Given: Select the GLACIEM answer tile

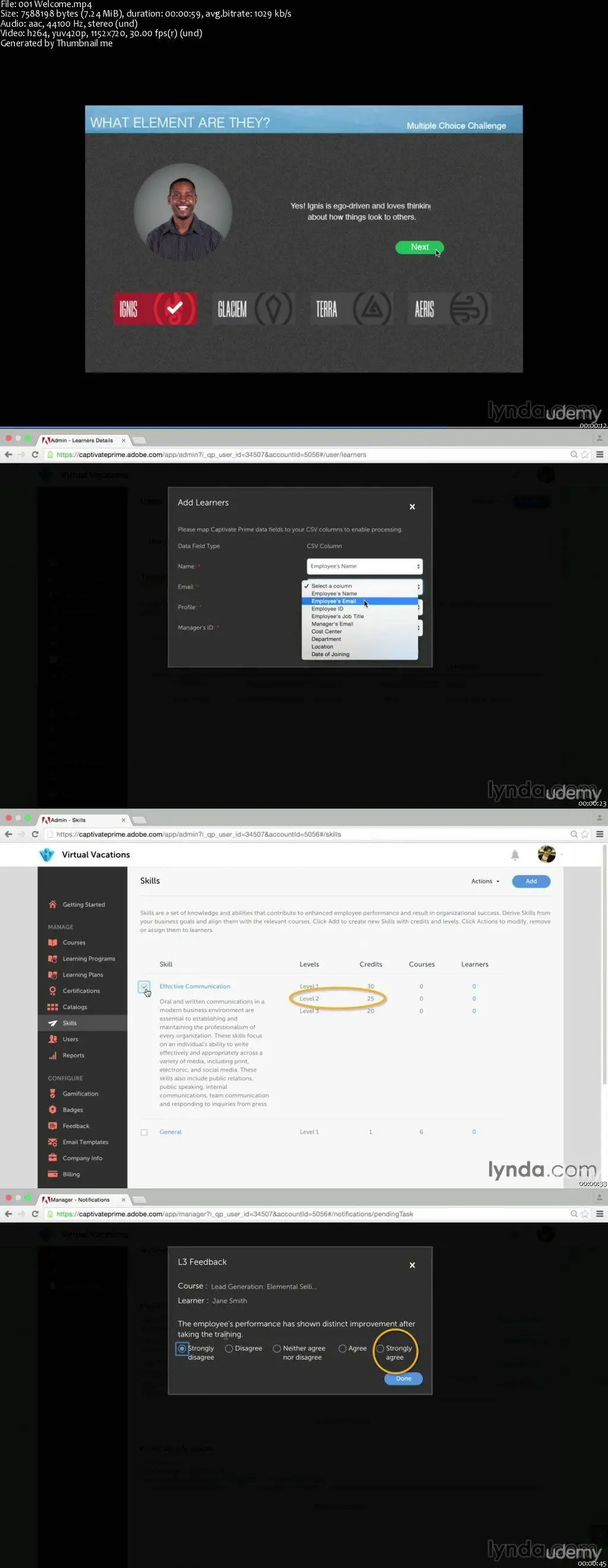Looking at the screenshot, I should (x=254, y=308).
